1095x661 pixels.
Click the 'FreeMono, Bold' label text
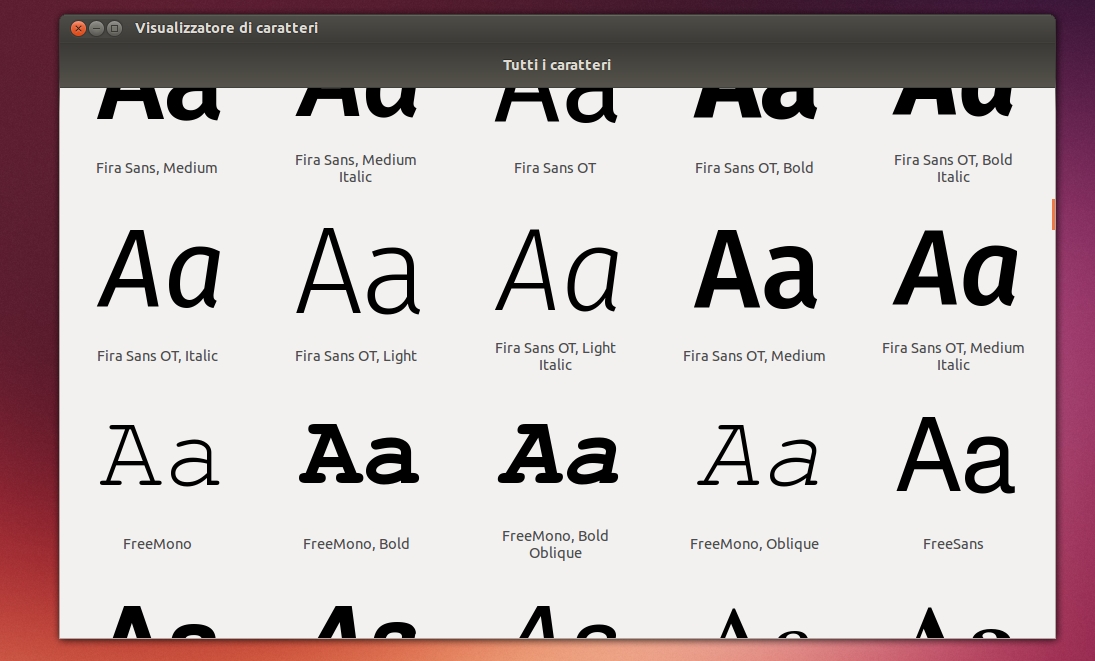click(x=356, y=544)
